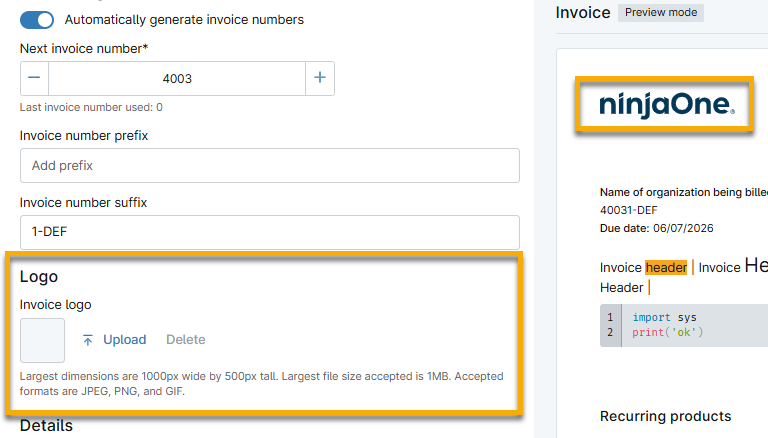Image resolution: width=768 pixels, height=438 pixels.
Task: Click the Invoice number suffix label
Action: click(x=83, y=203)
